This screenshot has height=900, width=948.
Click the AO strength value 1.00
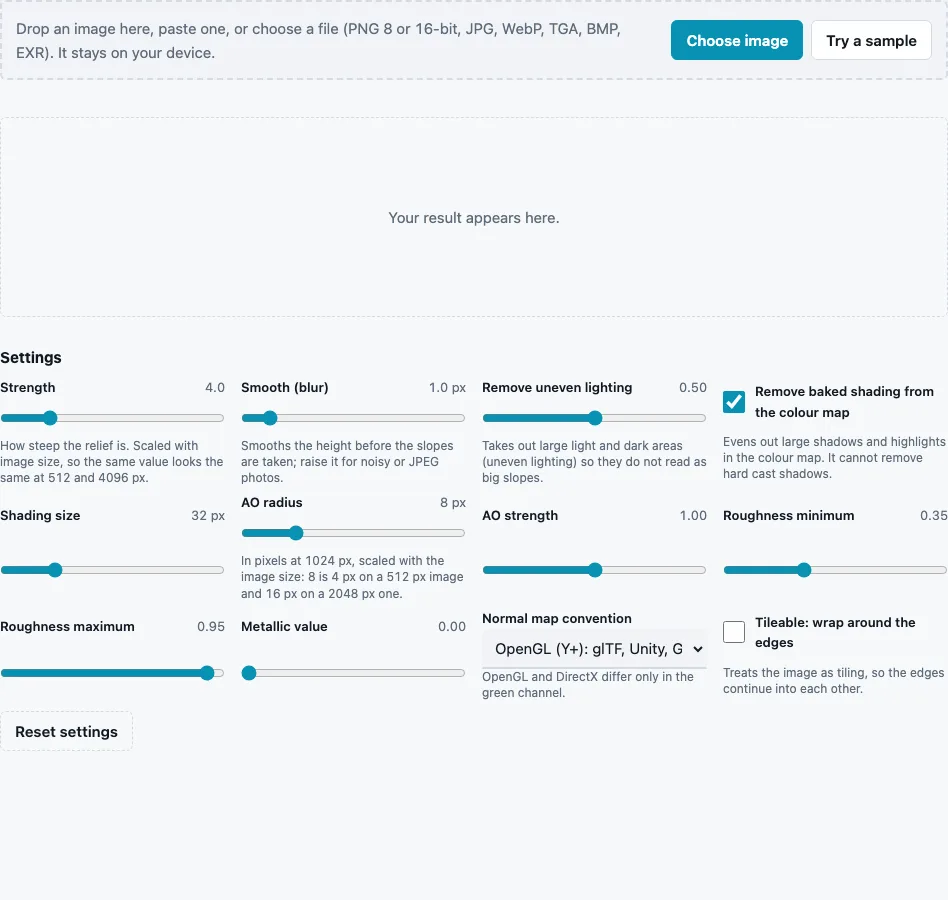click(693, 516)
